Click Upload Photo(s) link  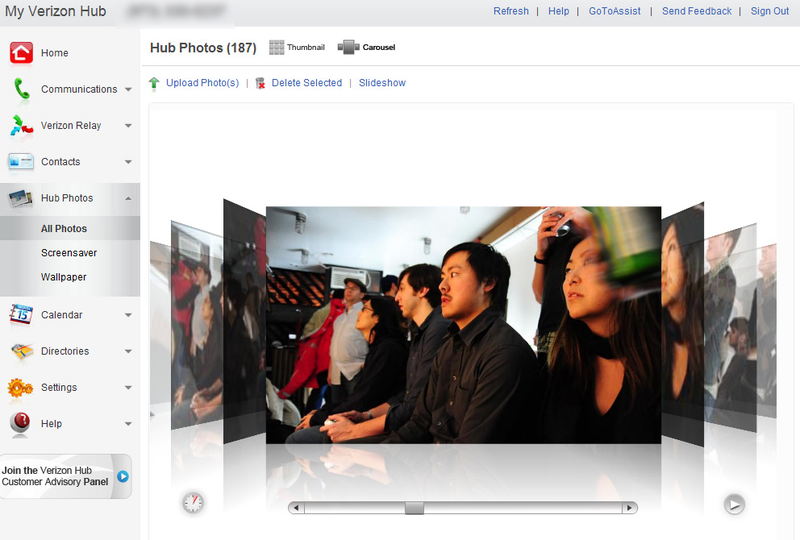[x=203, y=83]
